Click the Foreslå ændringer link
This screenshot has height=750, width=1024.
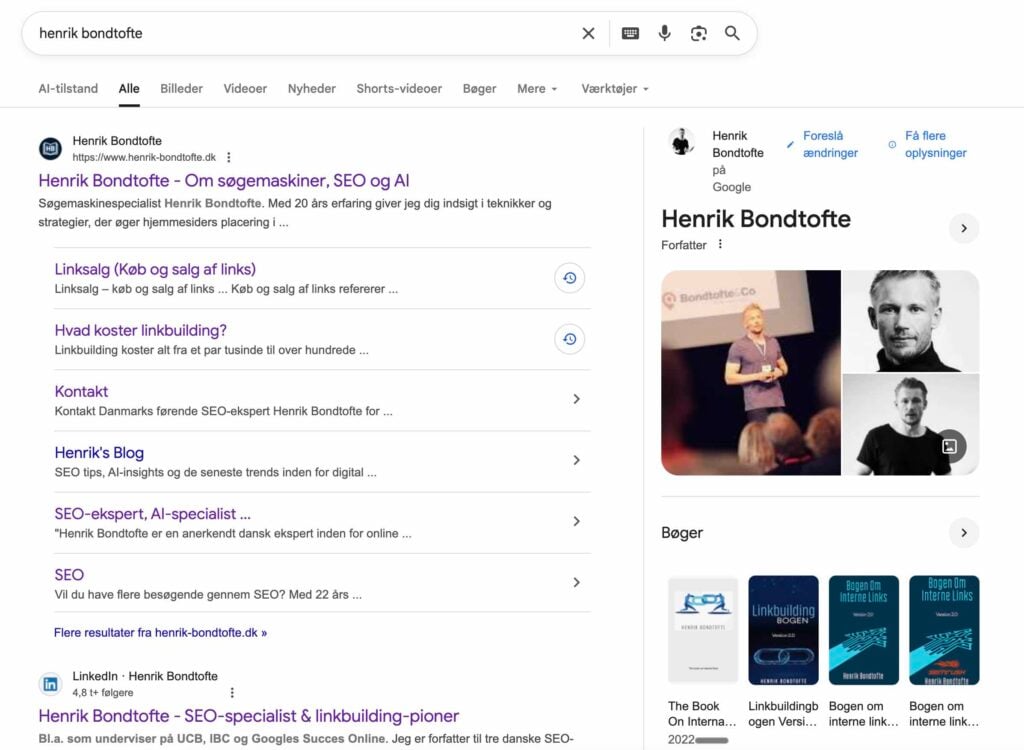(829, 144)
